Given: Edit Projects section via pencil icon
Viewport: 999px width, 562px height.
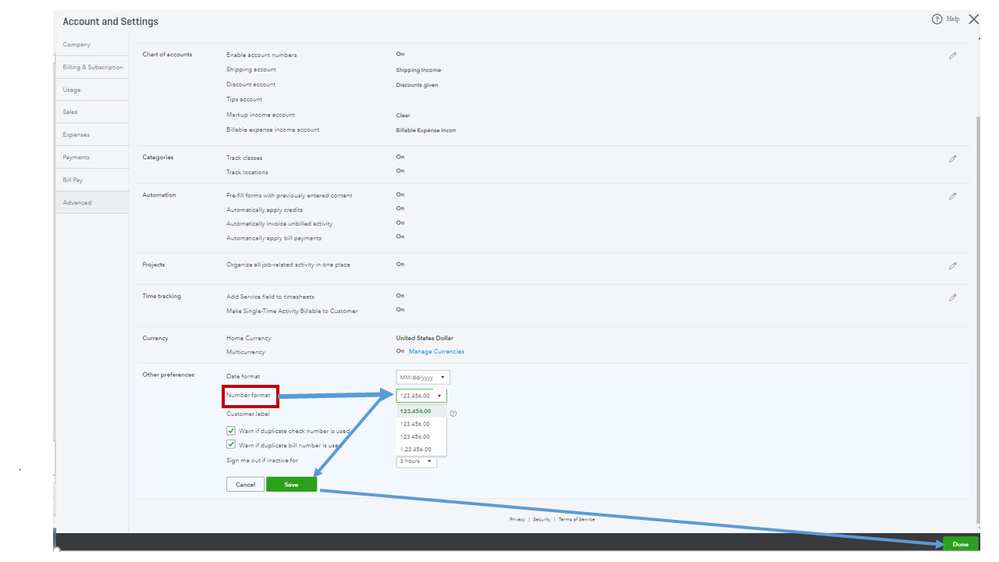Looking at the screenshot, I should [x=952, y=266].
